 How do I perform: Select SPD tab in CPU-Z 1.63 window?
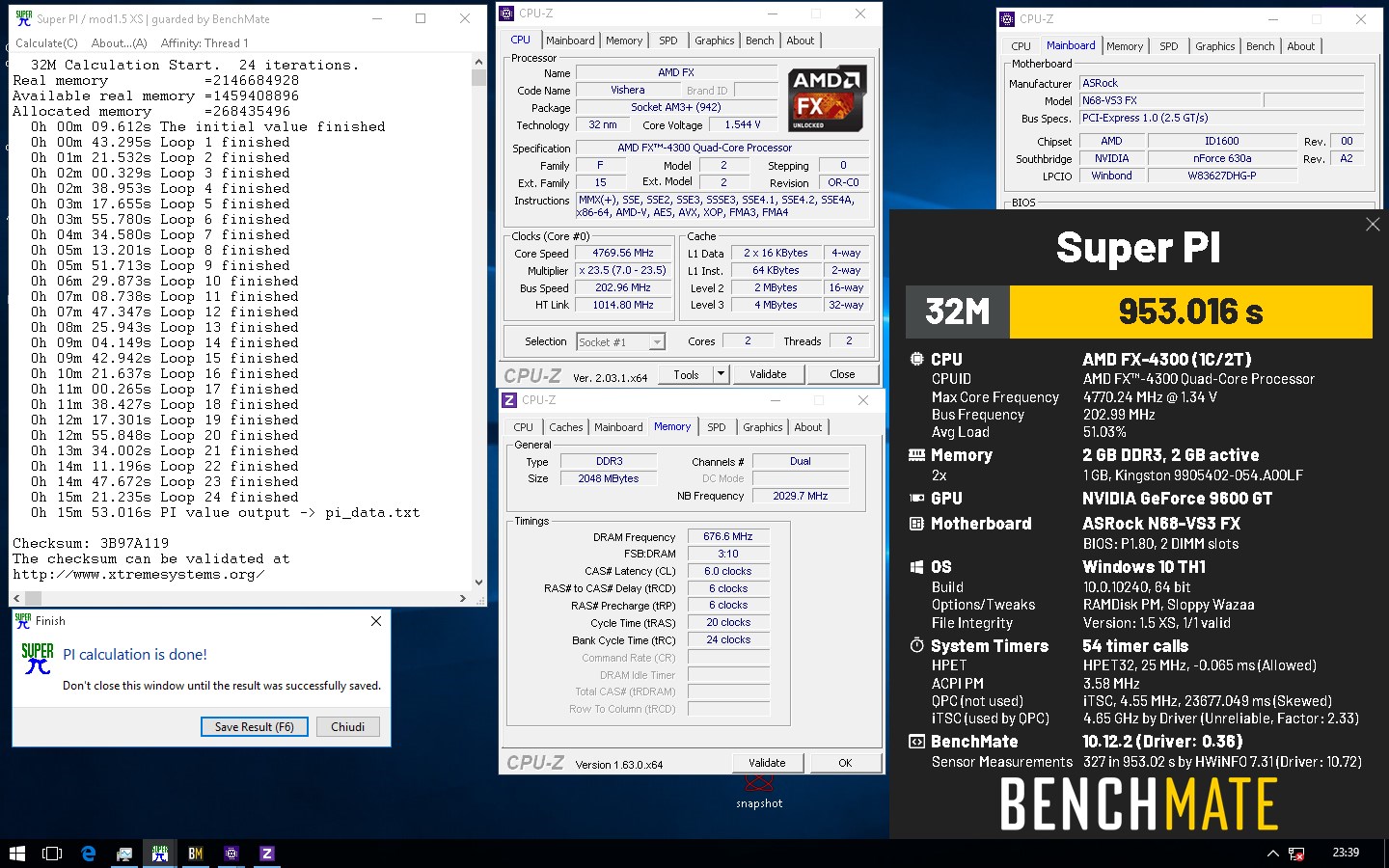click(717, 427)
